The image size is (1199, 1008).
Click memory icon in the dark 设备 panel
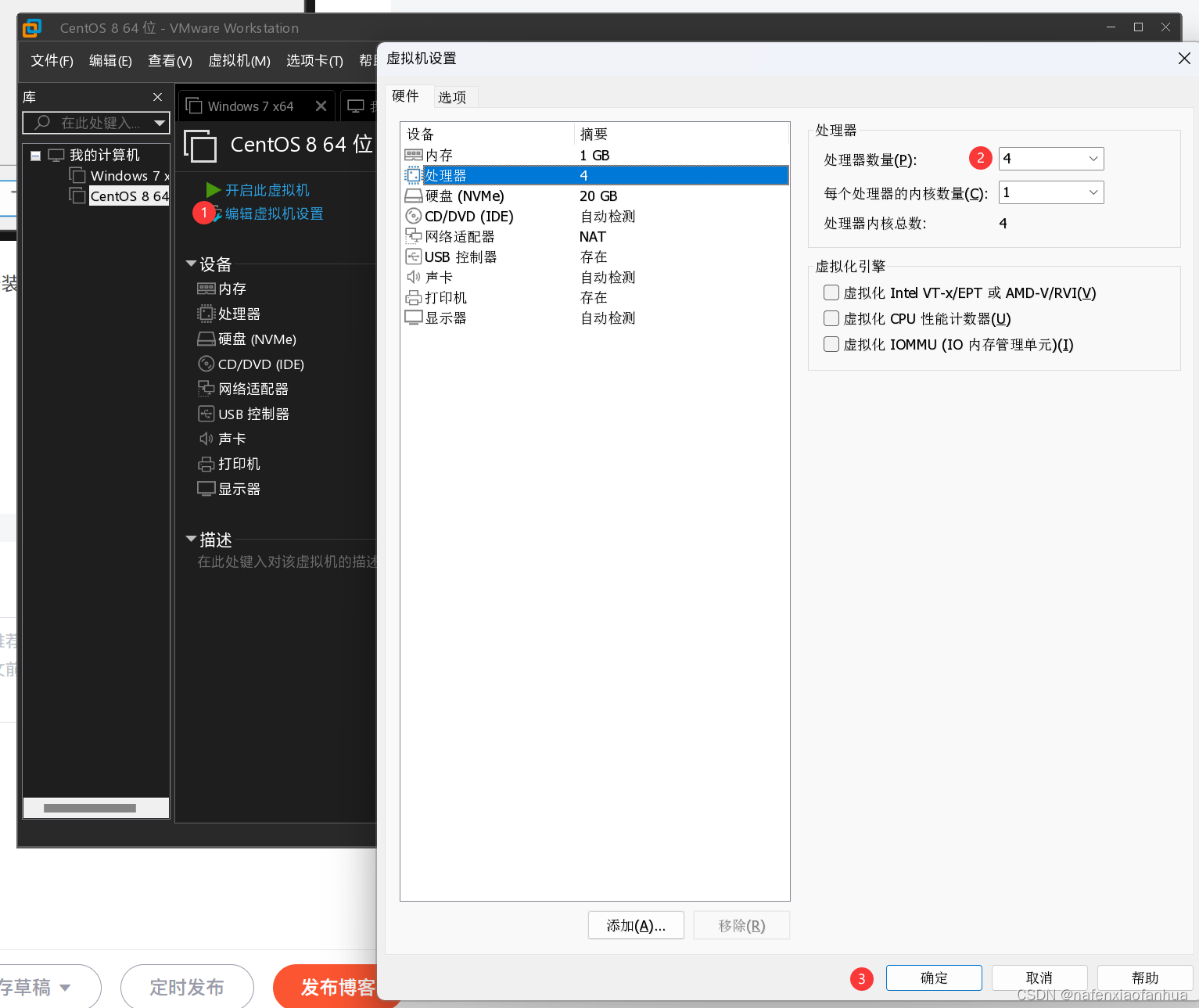click(206, 289)
